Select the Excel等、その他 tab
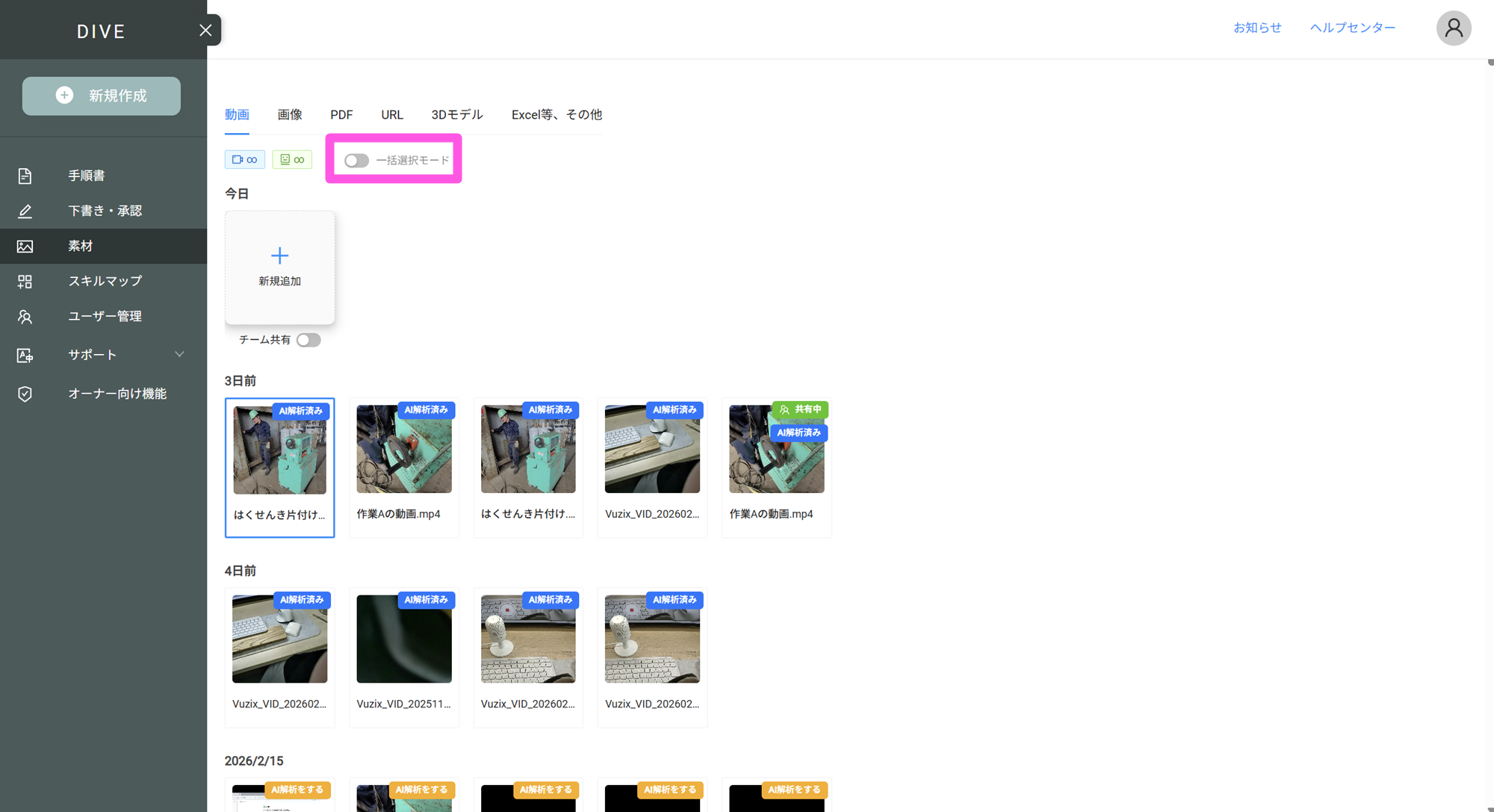The width and height of the screenshot is (1494, 812). (556, 114)
